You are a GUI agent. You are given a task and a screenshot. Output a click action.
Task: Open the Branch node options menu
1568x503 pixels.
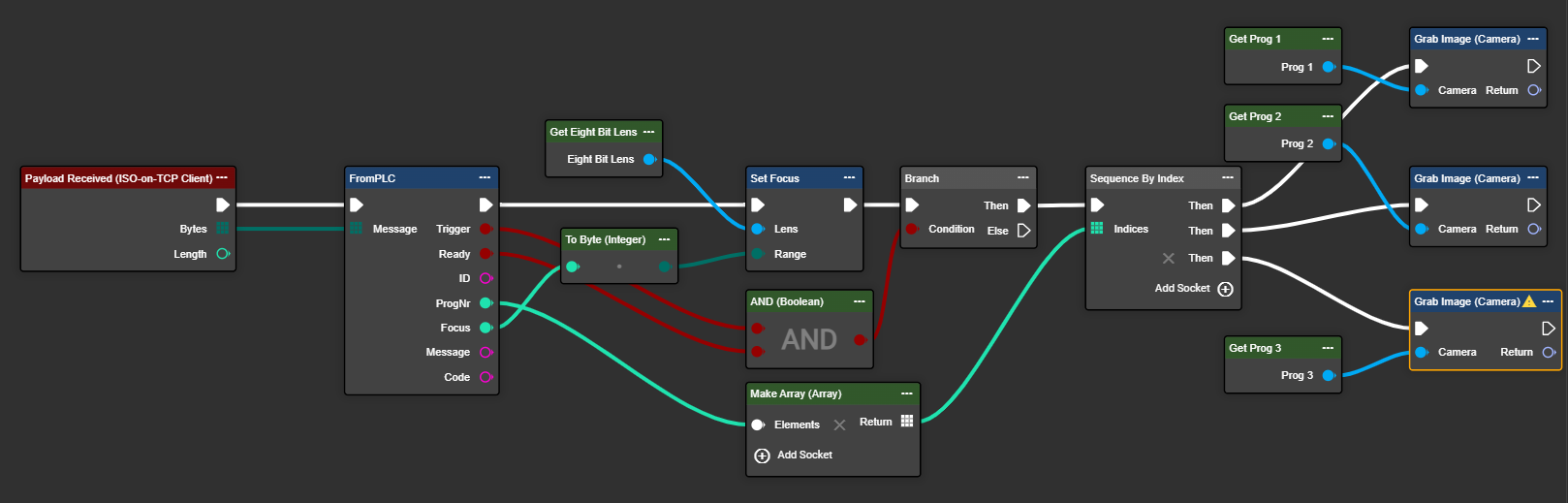click(x=1022, y=178)
